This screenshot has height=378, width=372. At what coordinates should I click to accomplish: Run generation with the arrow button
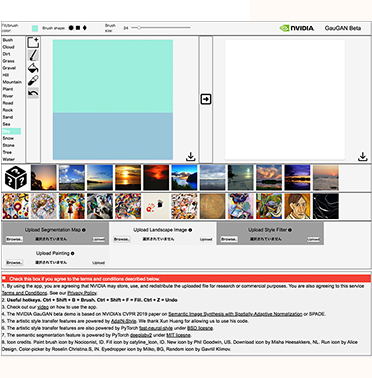click(x=206, y=99)
